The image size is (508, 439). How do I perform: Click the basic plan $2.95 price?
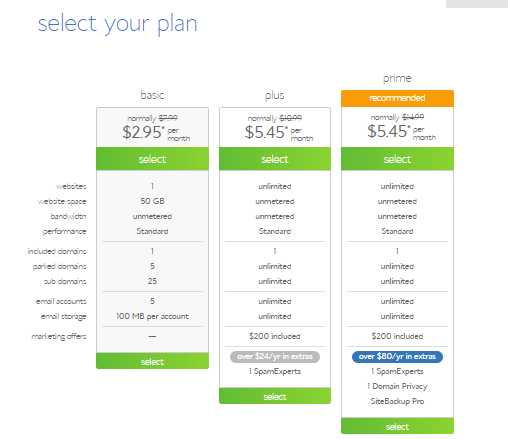143,132
